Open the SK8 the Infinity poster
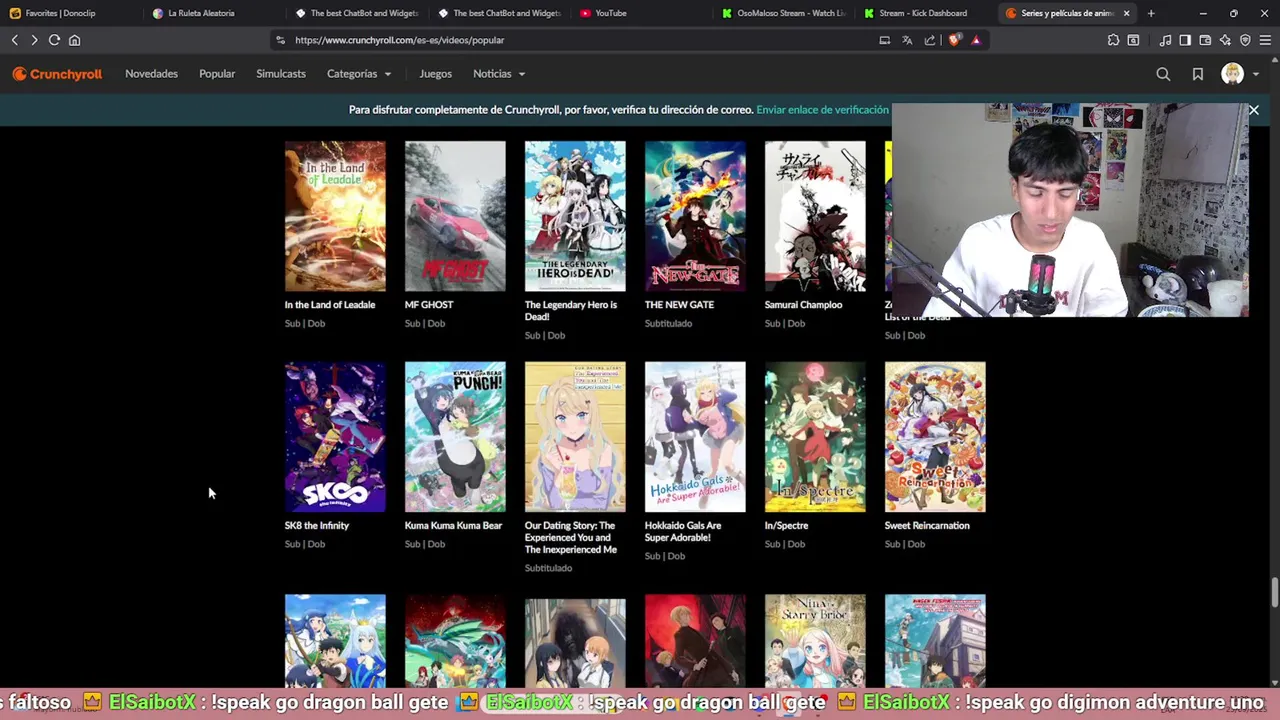The width and height of the screenshot is (1280, 720). (x=335, y=437)
